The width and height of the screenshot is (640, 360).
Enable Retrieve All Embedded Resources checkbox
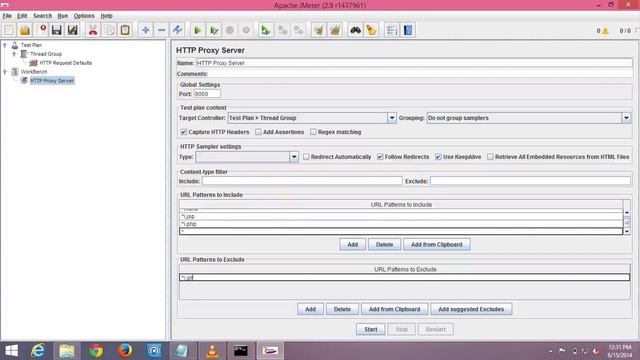pos(490,157)
